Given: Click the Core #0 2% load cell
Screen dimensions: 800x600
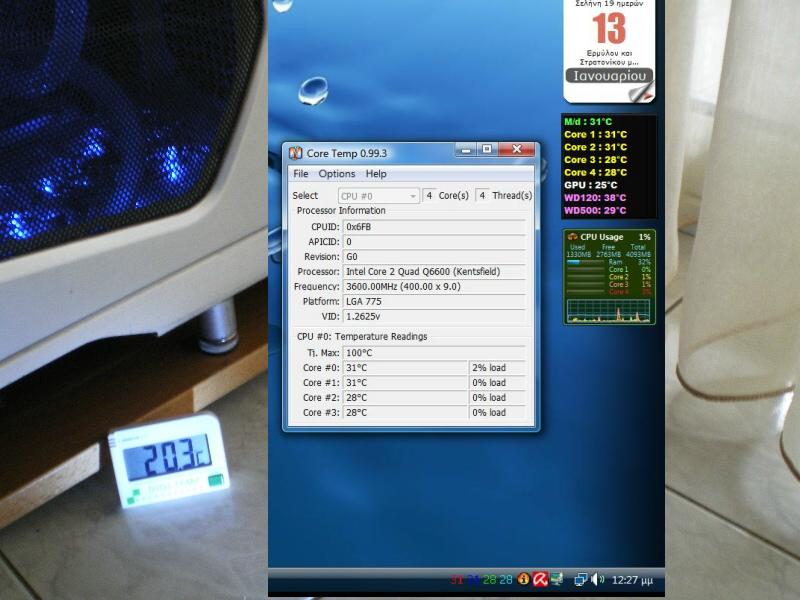Looking at the screenshot, I should [497, 368].
